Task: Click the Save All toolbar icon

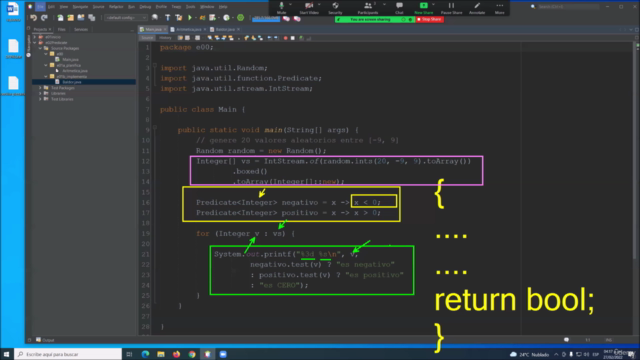Action: pyautogui.click(x=92, y=18)
